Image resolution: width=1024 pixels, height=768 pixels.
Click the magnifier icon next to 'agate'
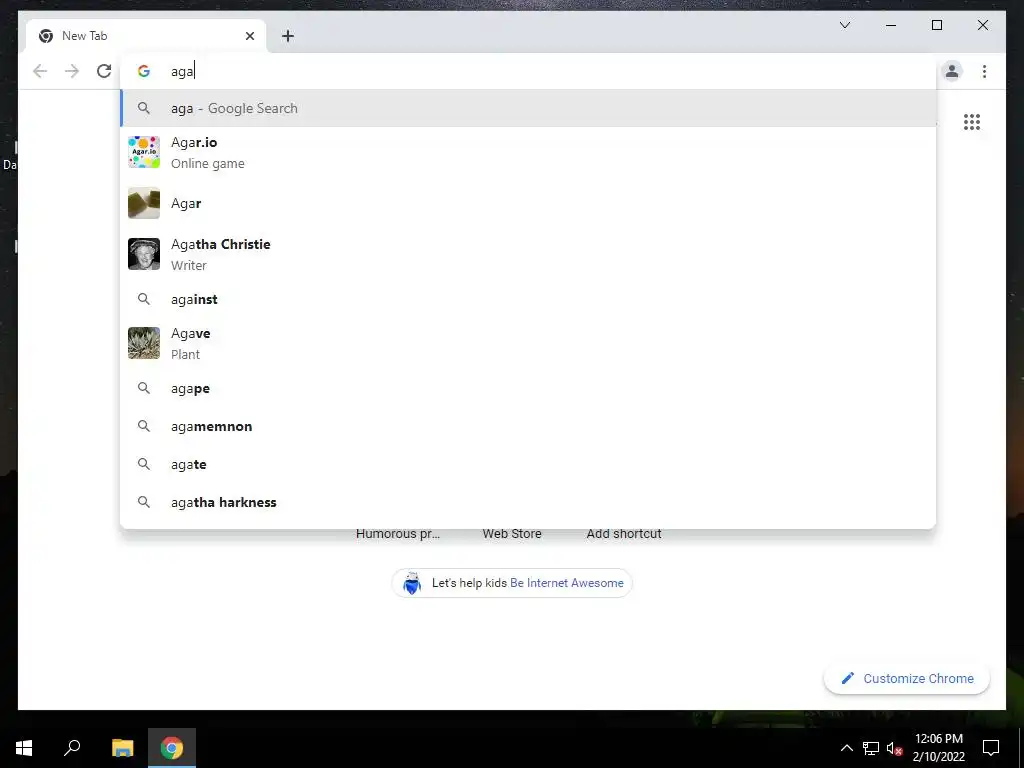tap(144, 464)
